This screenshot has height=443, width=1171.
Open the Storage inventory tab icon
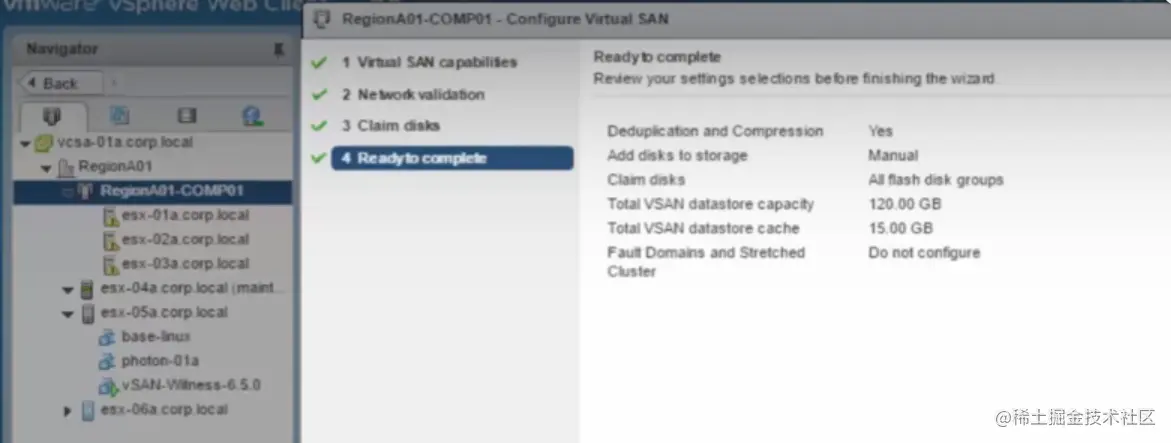[186, 115]
